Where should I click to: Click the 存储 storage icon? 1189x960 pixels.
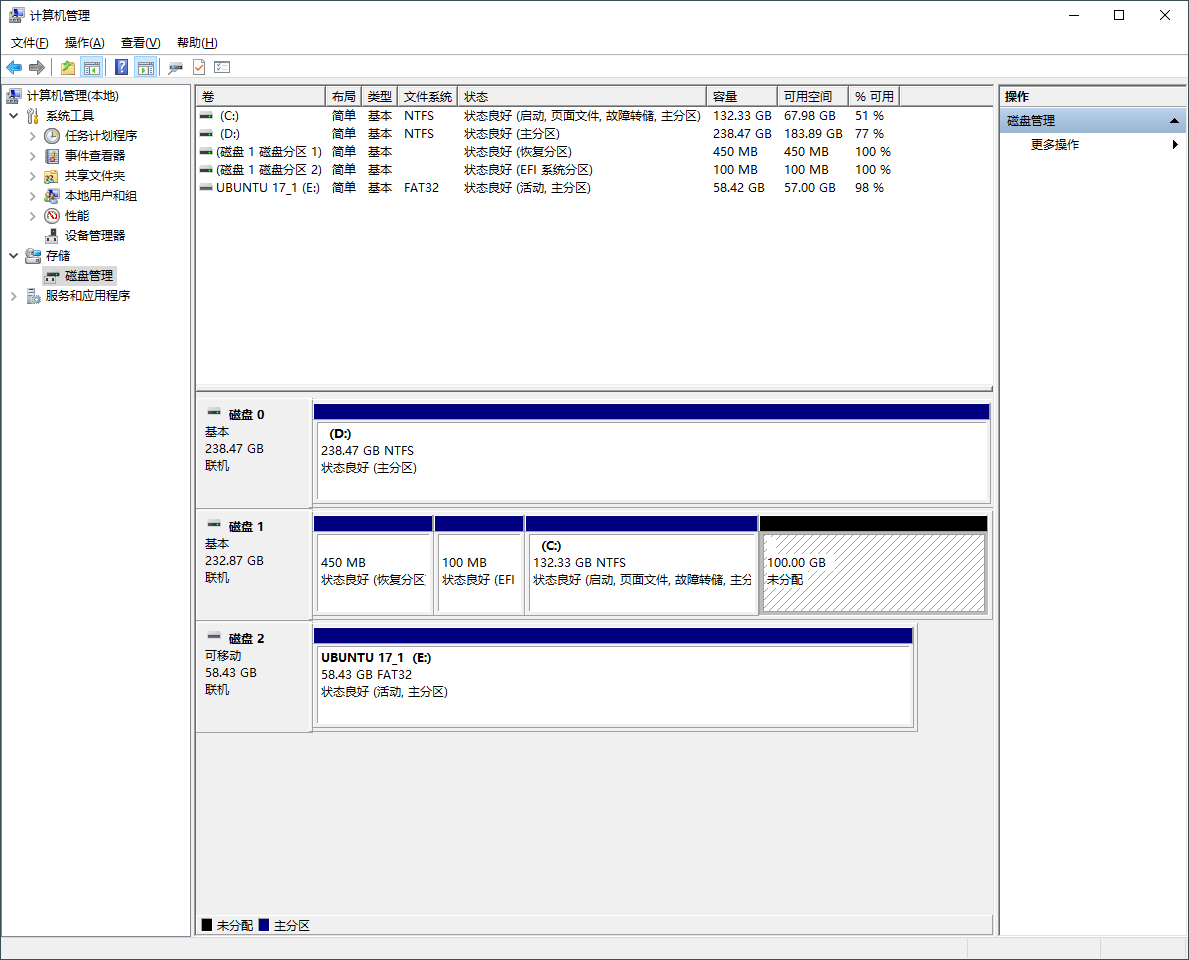coord(33,256)
